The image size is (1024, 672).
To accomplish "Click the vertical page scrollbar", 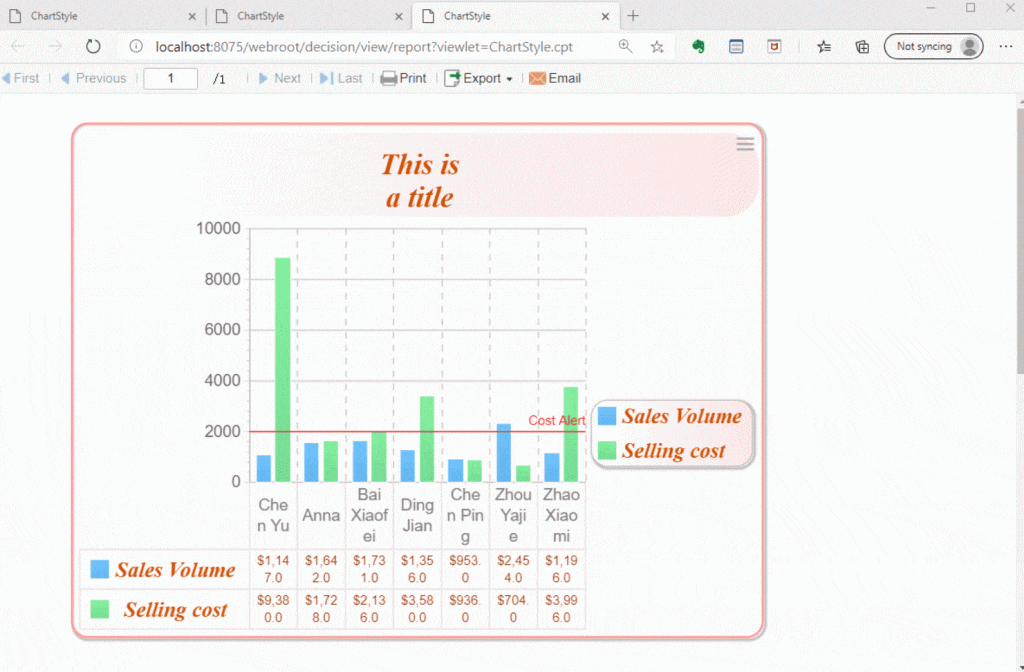I will 1019,242.
